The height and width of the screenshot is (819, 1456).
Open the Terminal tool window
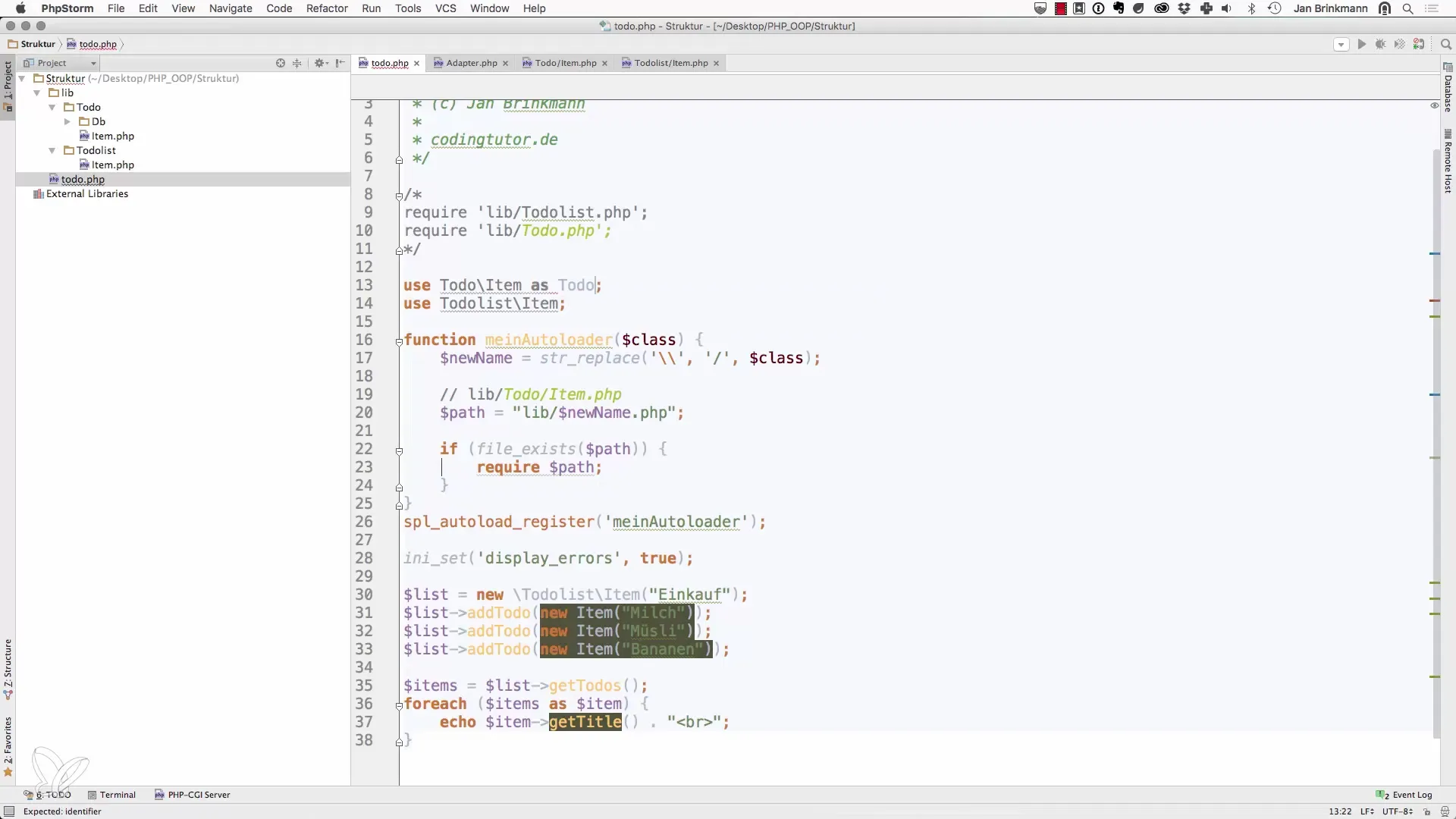(111, 795)
